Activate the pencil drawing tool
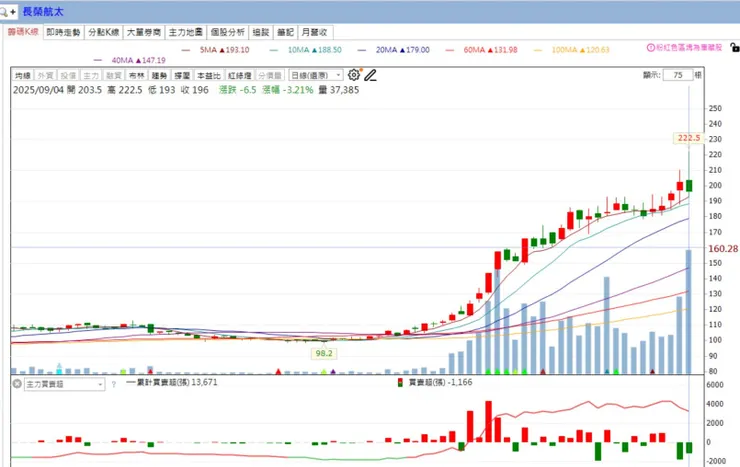This screenshot has width=740, height=467. pyautogui.click(x=370, y=75)
